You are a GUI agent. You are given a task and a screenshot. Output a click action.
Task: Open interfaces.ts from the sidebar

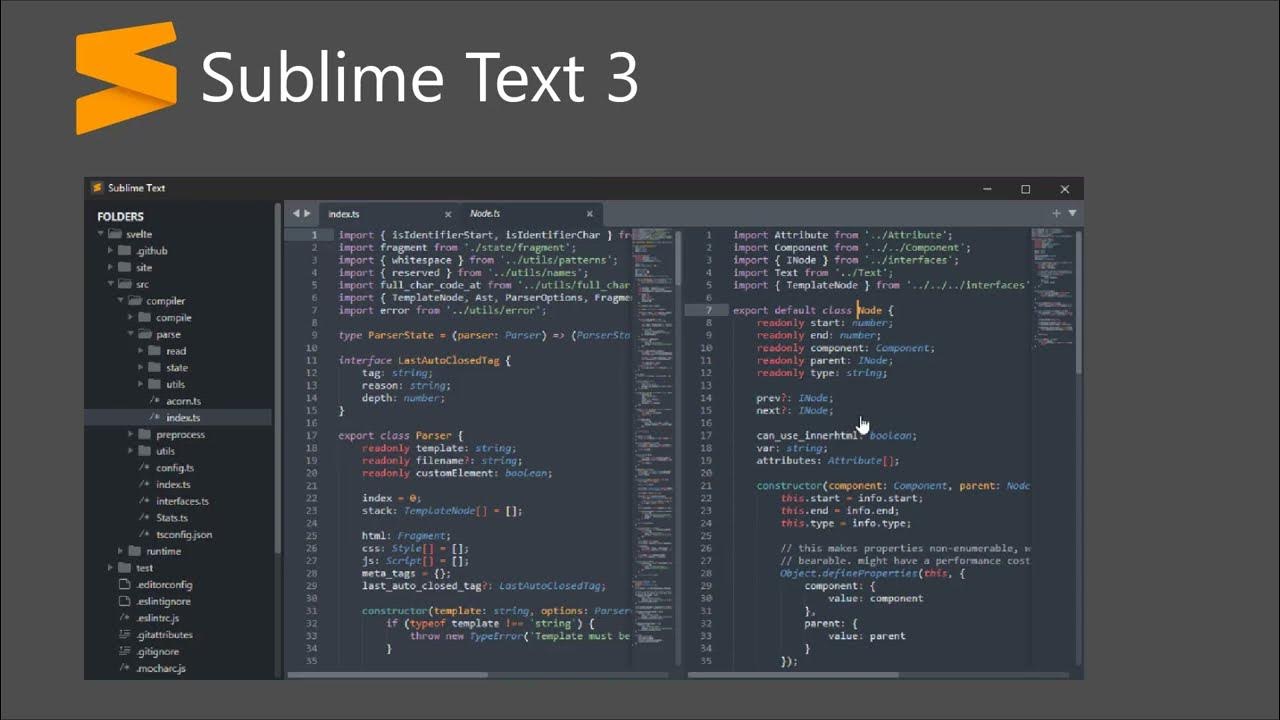[182, 501]
